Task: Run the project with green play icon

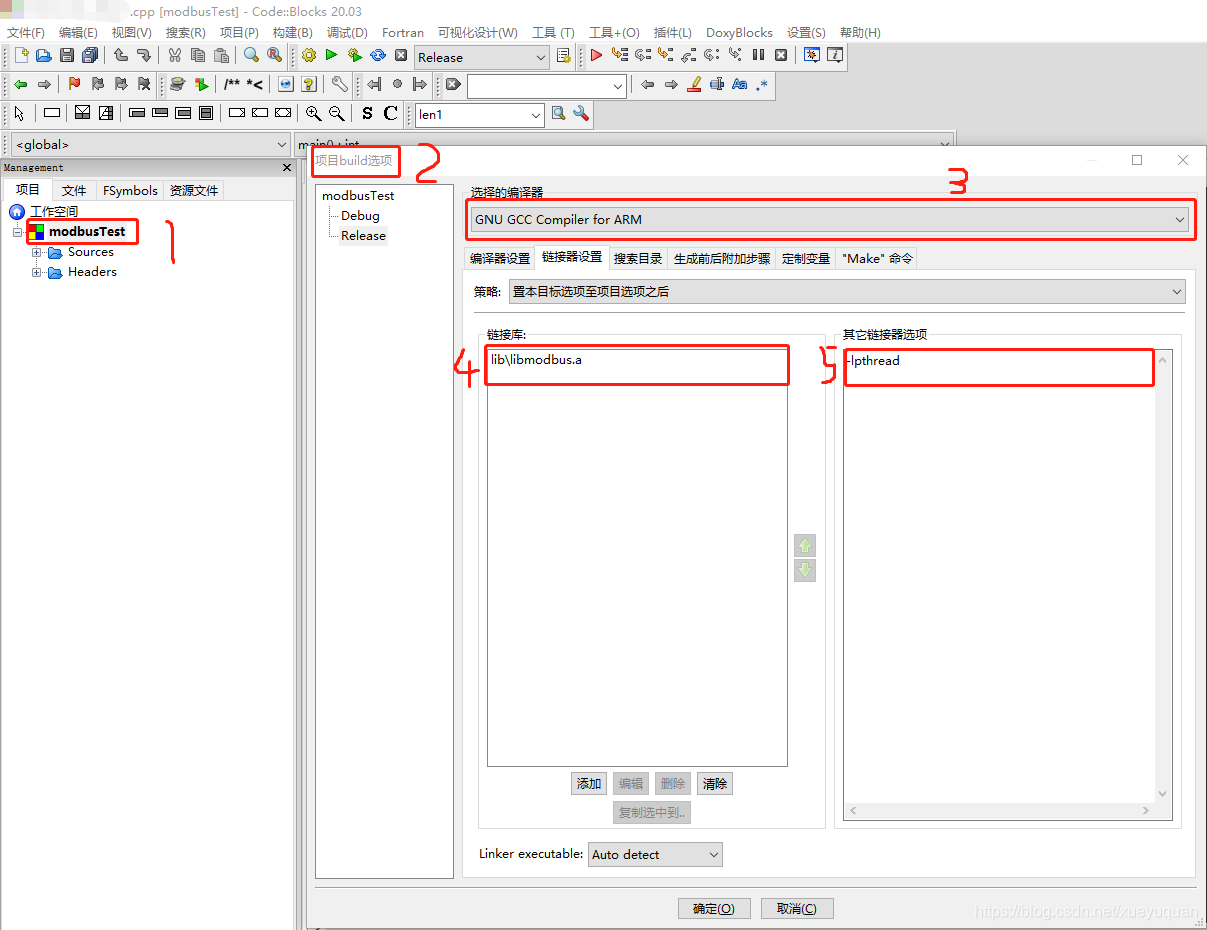Action: click(332, 56)
